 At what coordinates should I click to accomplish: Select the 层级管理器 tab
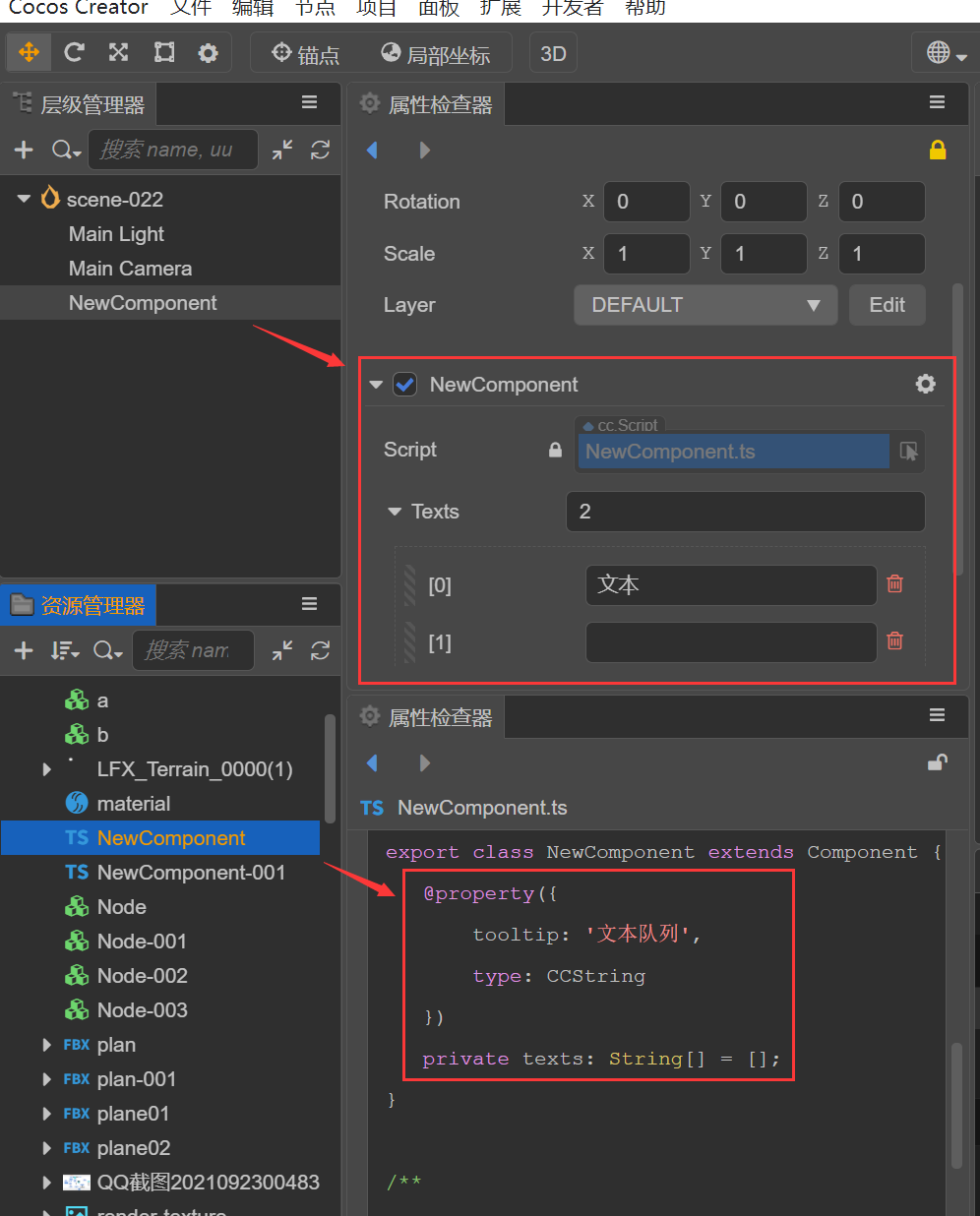click(79, 104)
